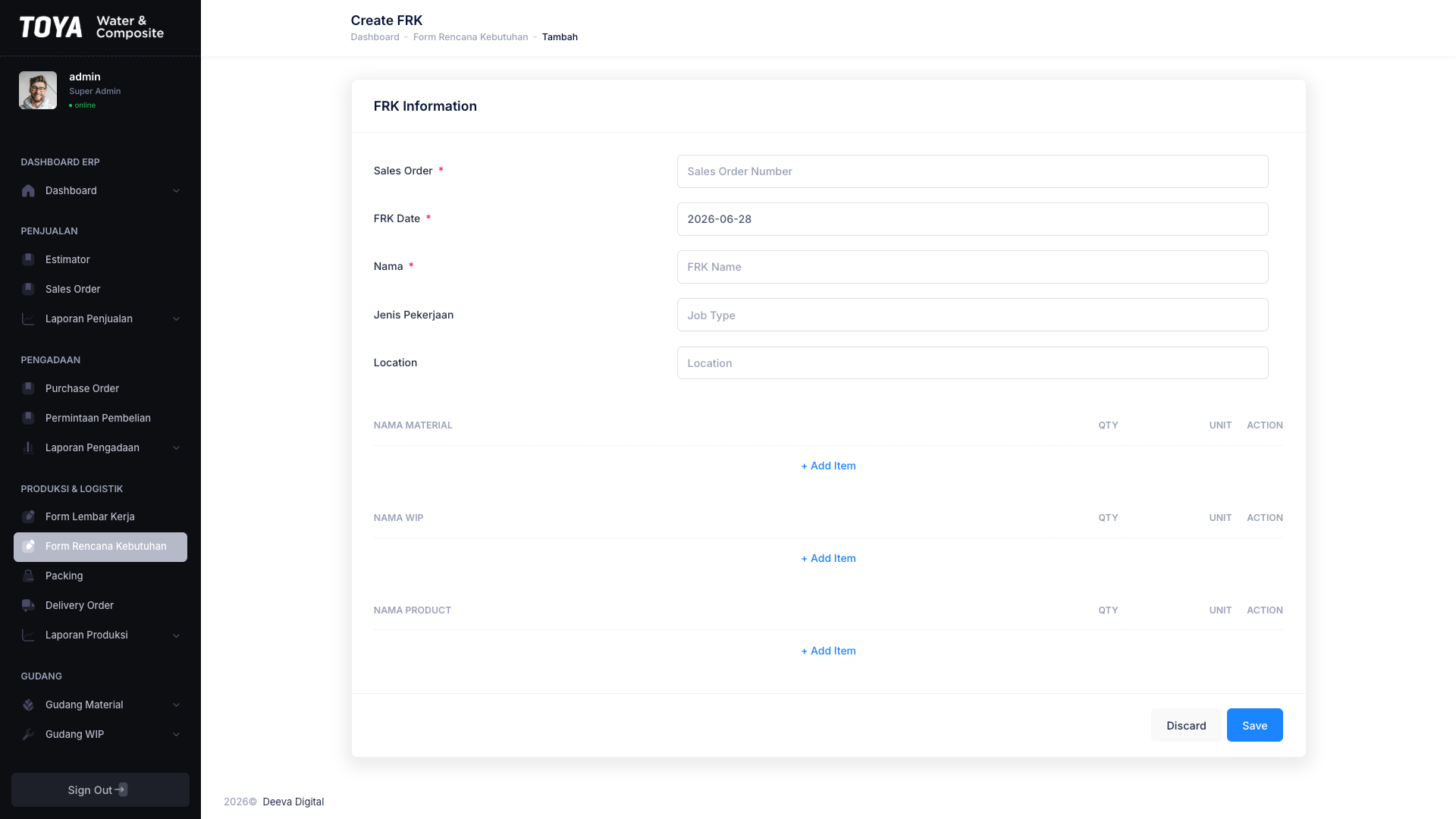Screen dimensions: 1456x819
Task: Add item under Nama WIP table
Action: (828, 558)
